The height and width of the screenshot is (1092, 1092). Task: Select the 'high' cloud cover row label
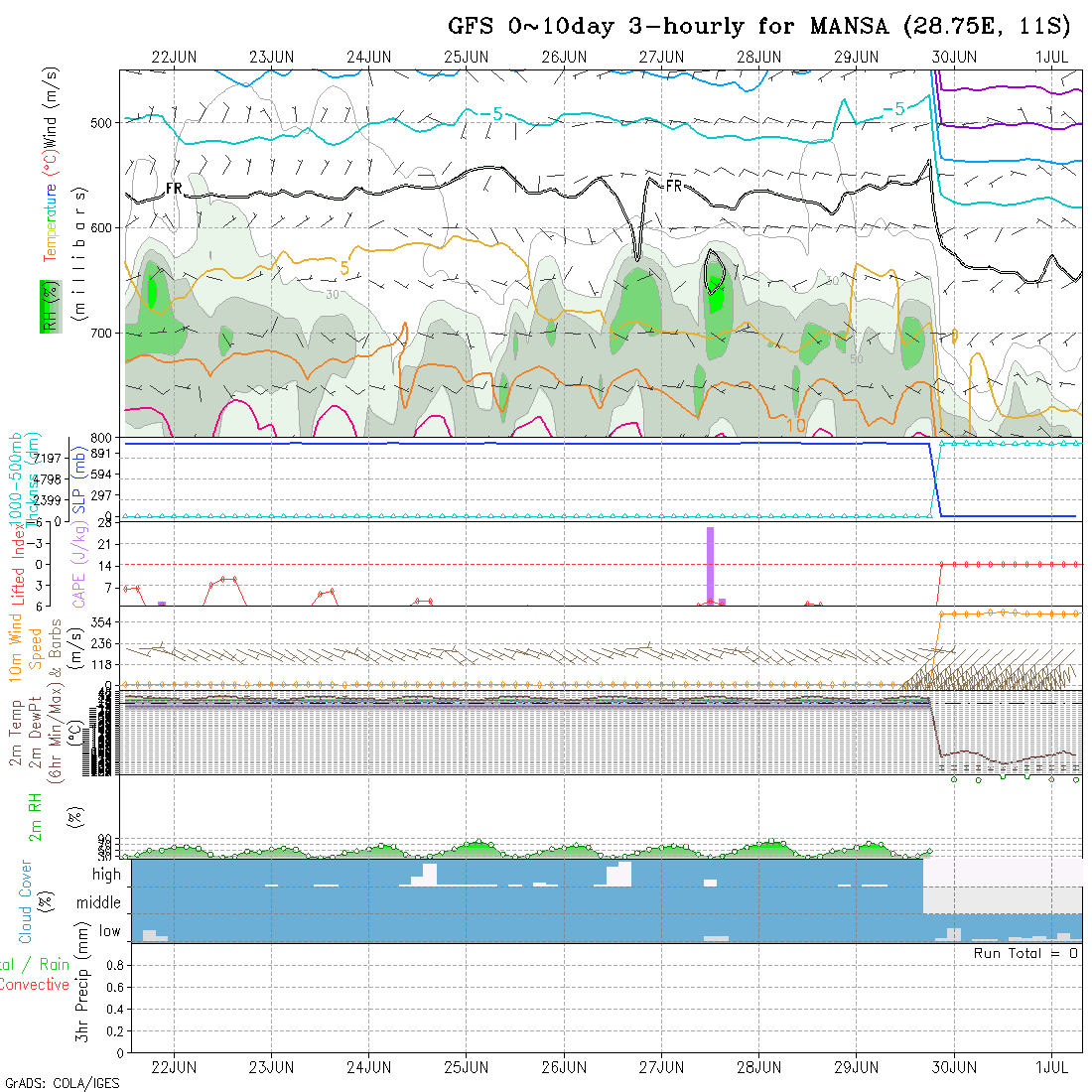pos(106,875)
